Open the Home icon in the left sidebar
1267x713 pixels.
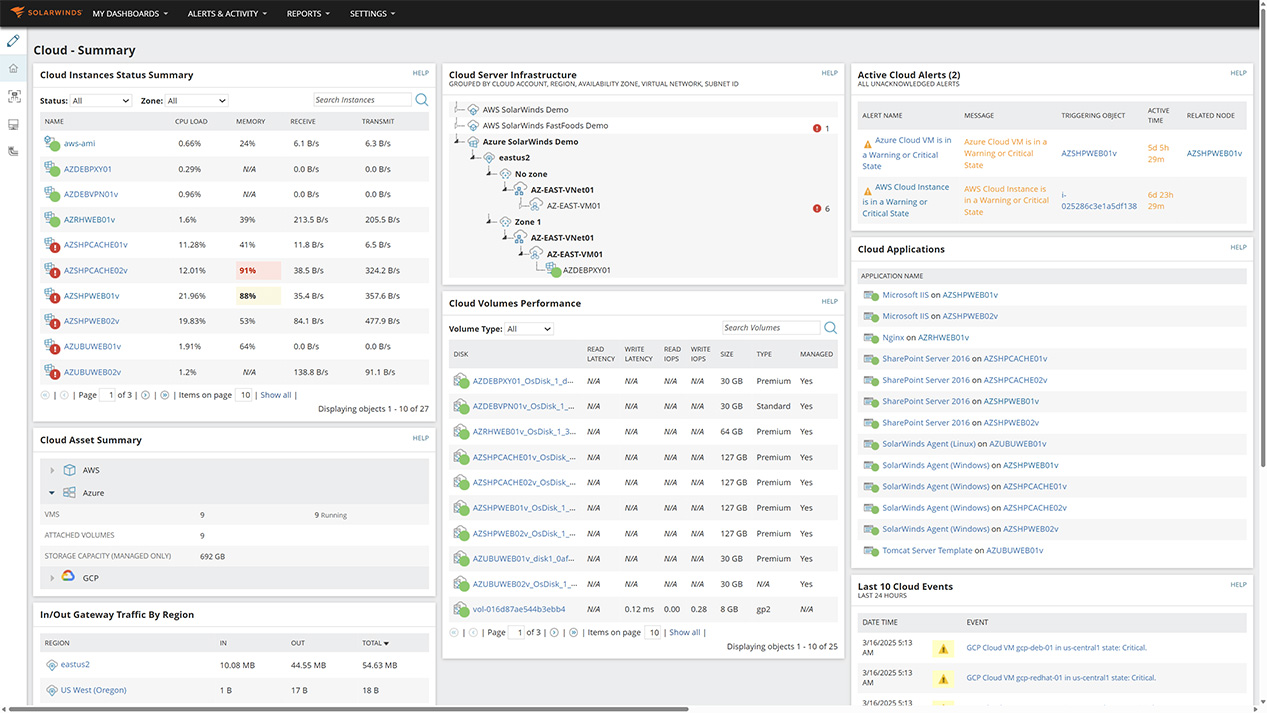pyautogui.click(x=13, y=68)
